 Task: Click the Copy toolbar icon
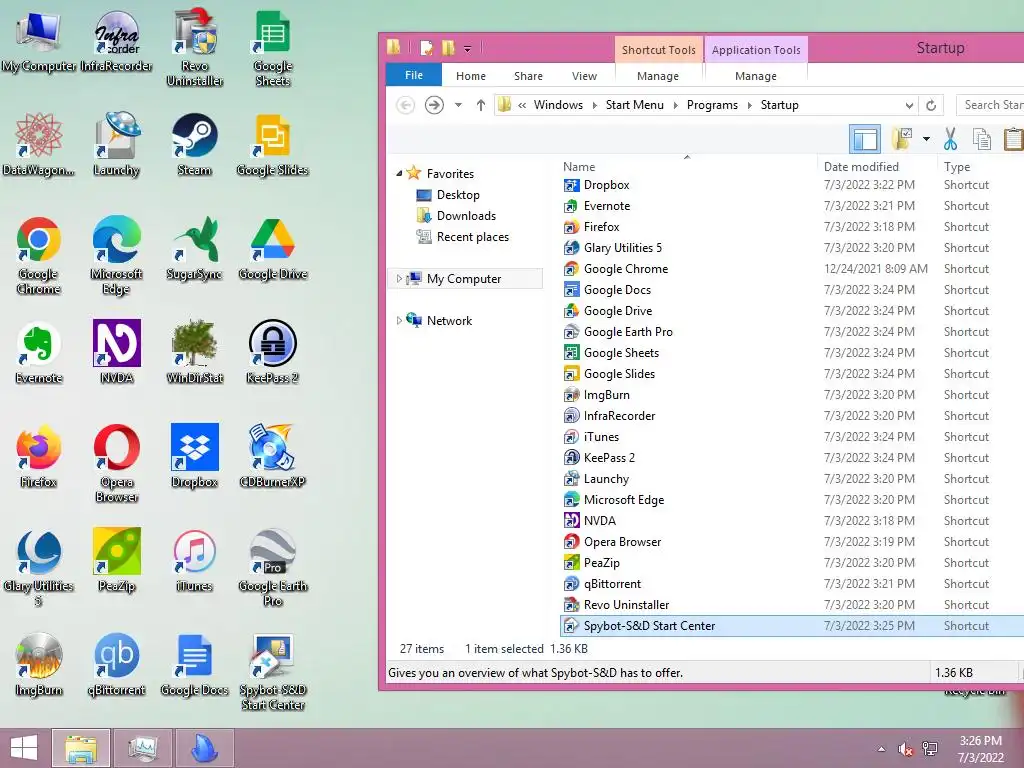982,138
